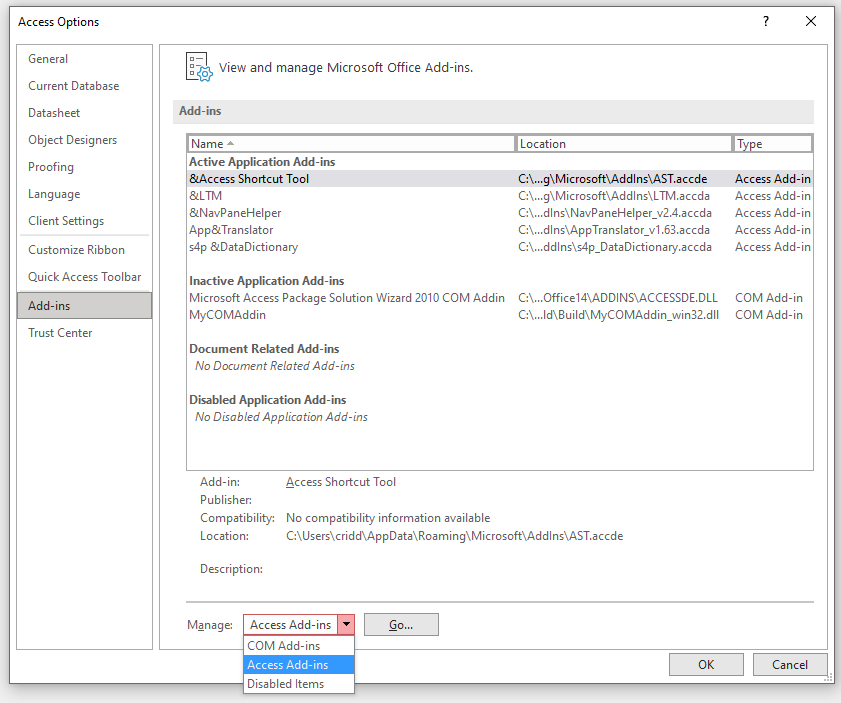Cancel the Access Options dialog
This screenshot has height=703, width=841.
pyautogui.click(x=790, y=664)
